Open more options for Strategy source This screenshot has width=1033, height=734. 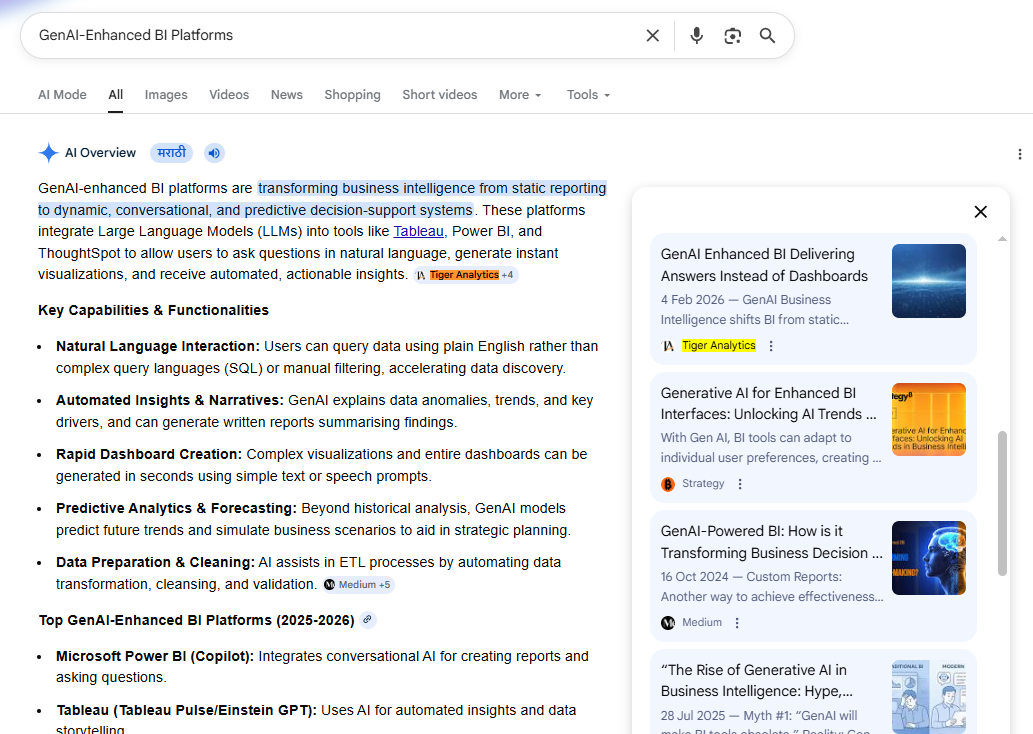click(740, 484)
